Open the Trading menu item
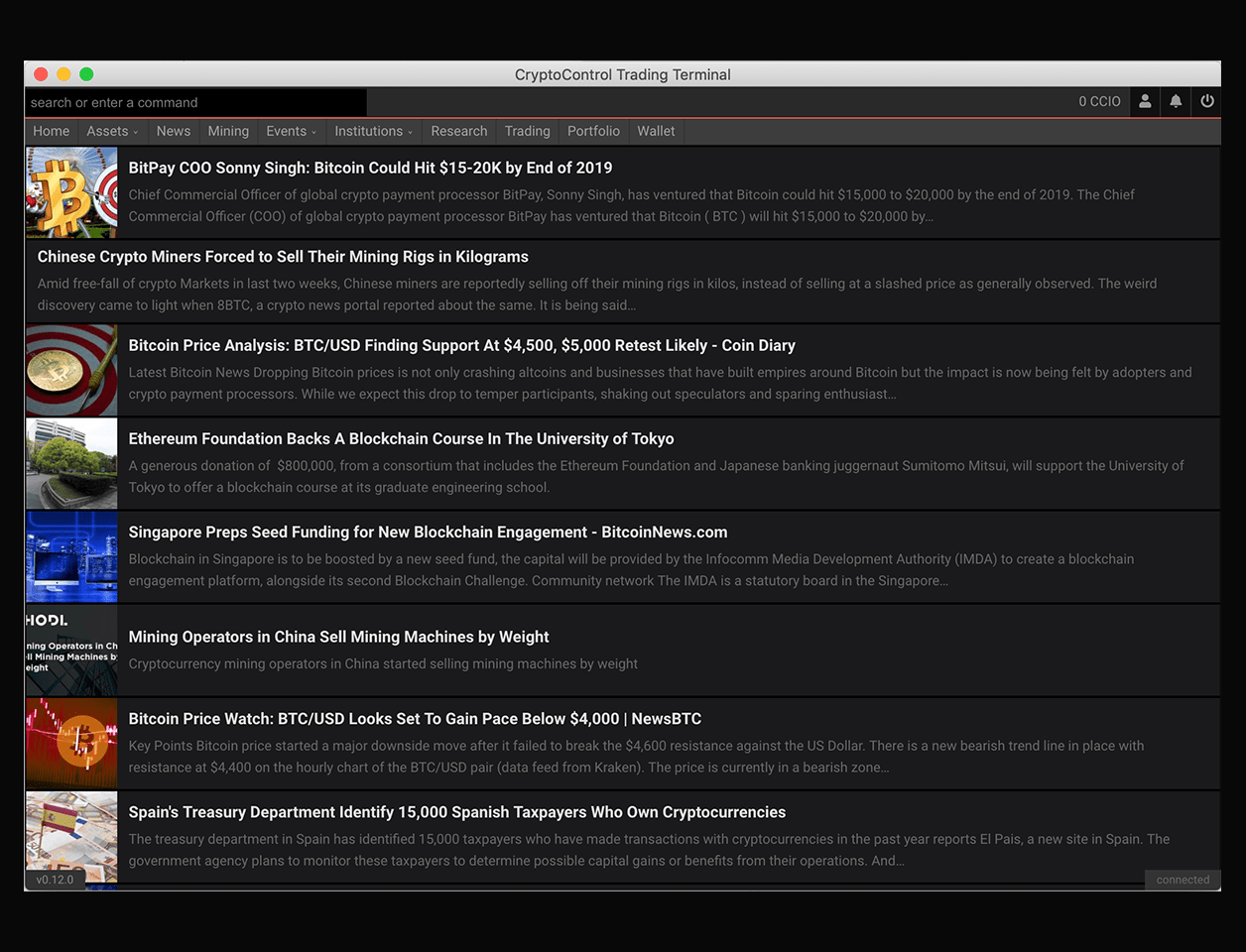The width and height of the screenshot is (1246, 952). click(x=527, y=131)
